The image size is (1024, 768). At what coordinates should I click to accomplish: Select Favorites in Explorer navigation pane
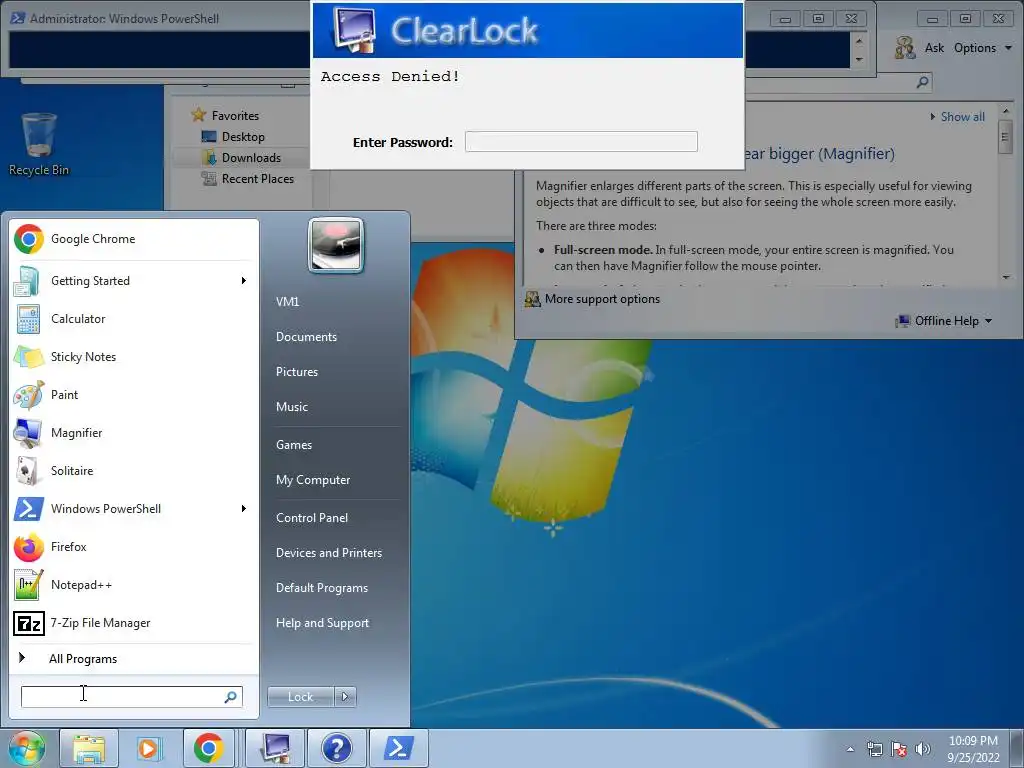pyautogui.click(x=226, y=116)
